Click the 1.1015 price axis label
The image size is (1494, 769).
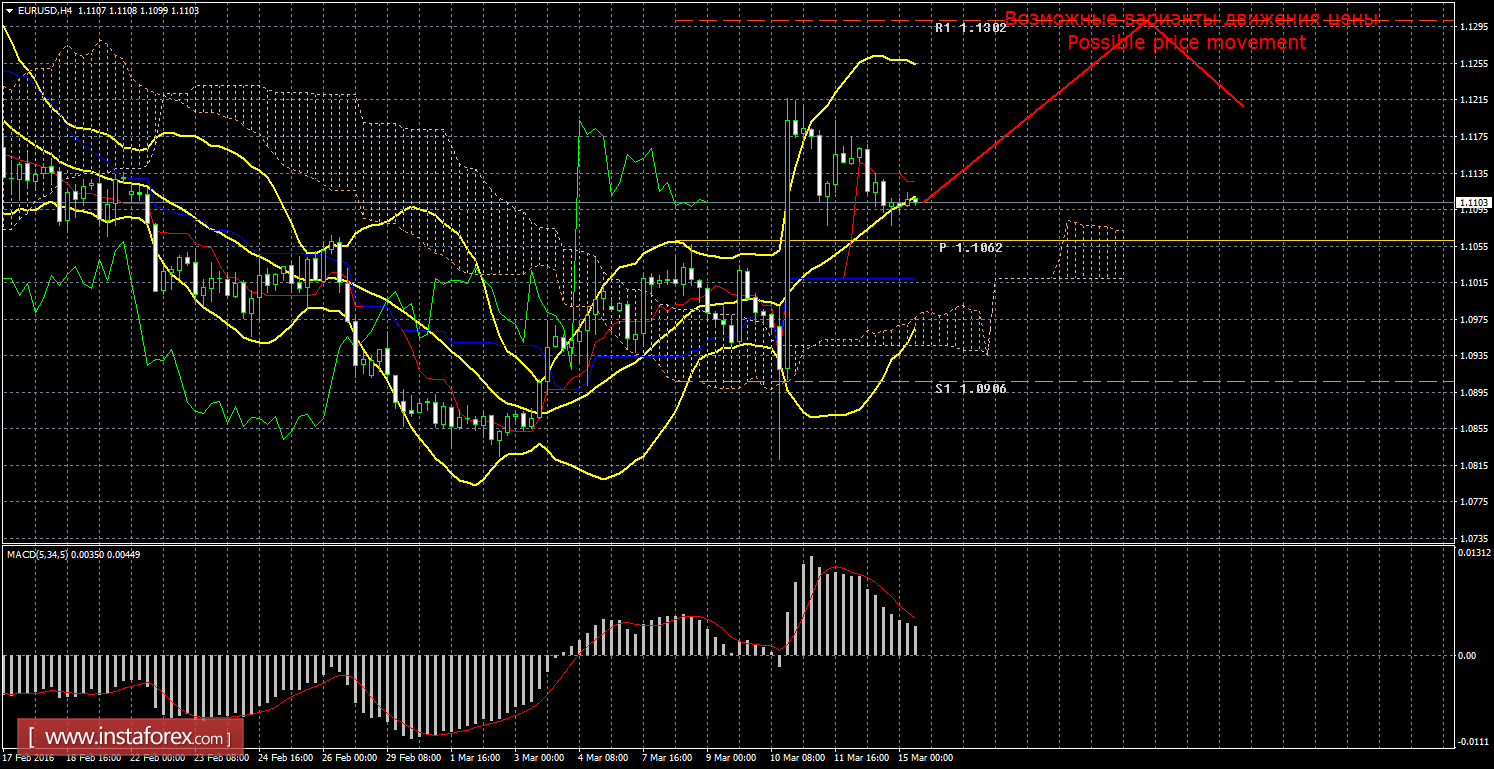[x=1473, y=283]
